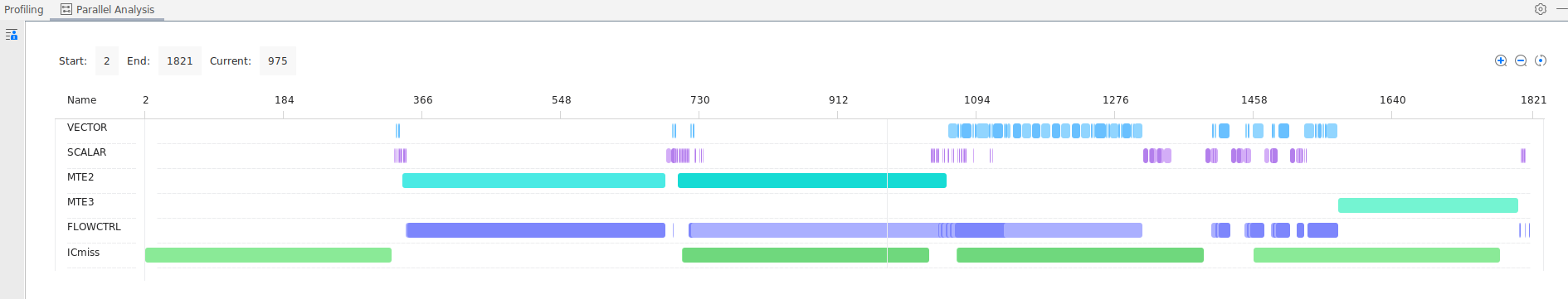1568x299 pixels.
Task: Click the sidebar list icon
Action: 12,35
